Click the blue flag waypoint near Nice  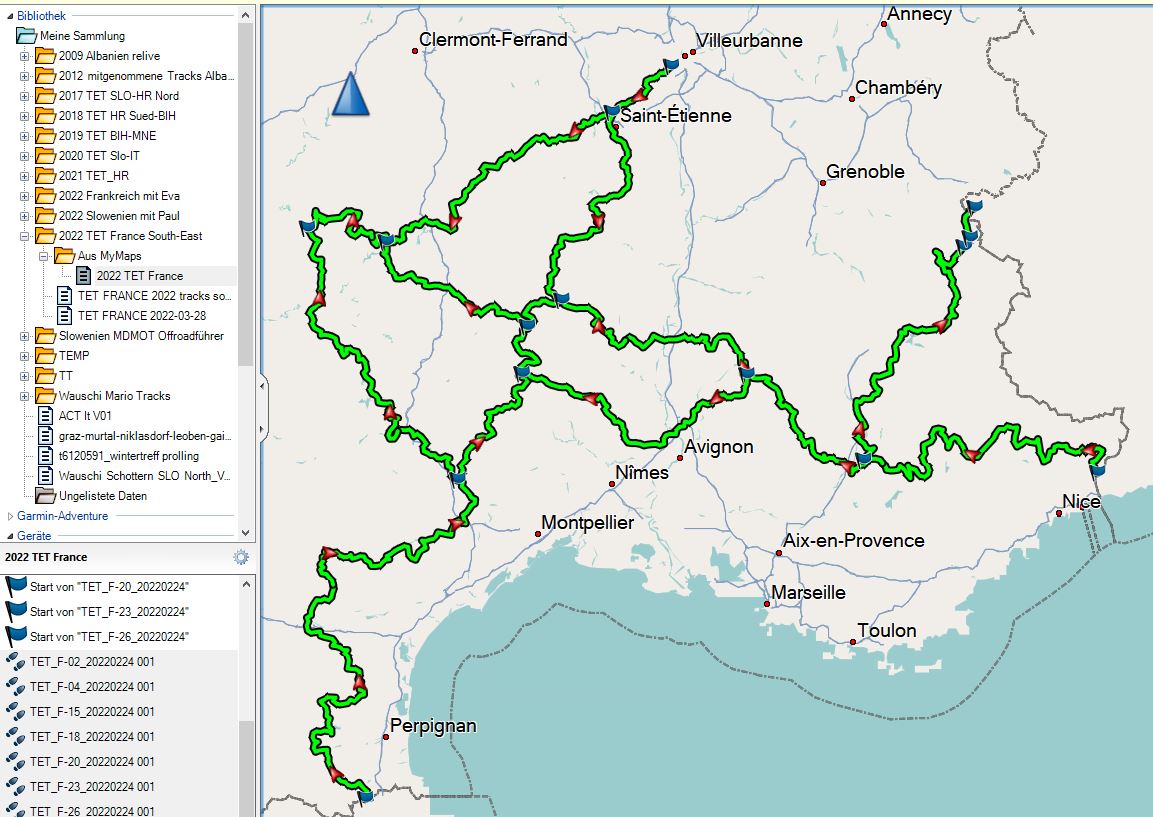point(1098,468)
